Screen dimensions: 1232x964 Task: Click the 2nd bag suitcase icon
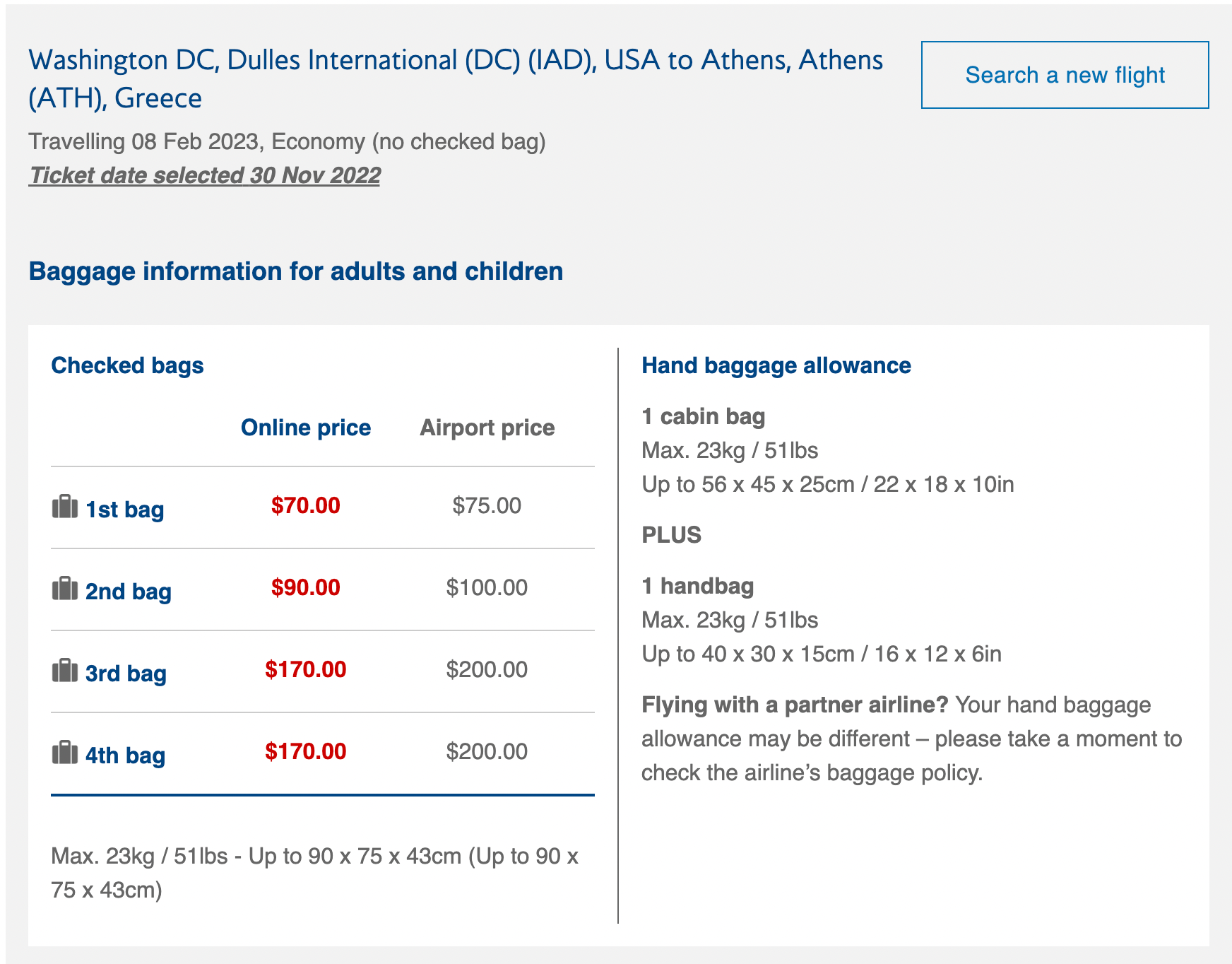point(64,589)
